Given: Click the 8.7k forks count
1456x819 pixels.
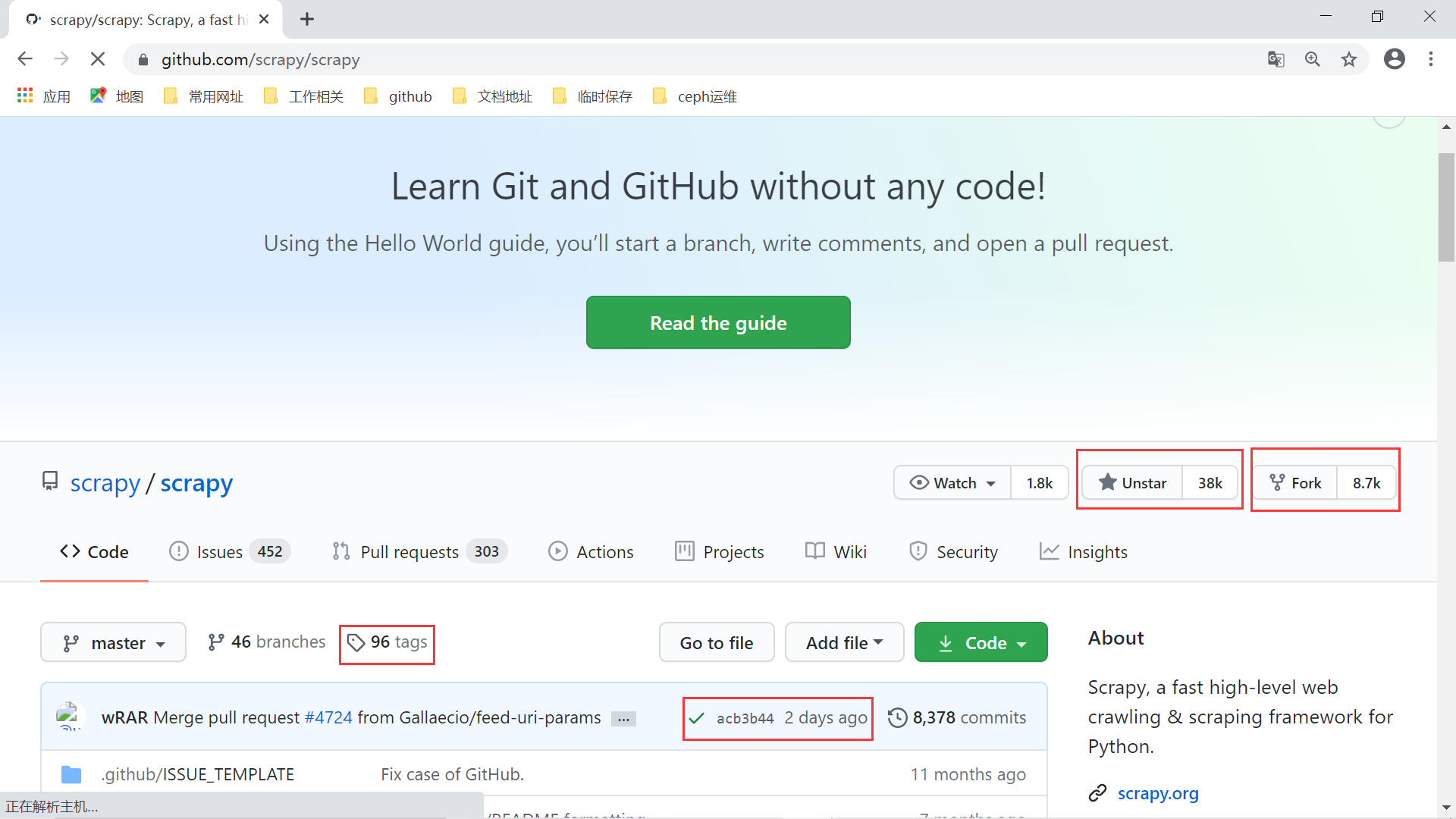Looking at the screenshot, I should 1367,483.
